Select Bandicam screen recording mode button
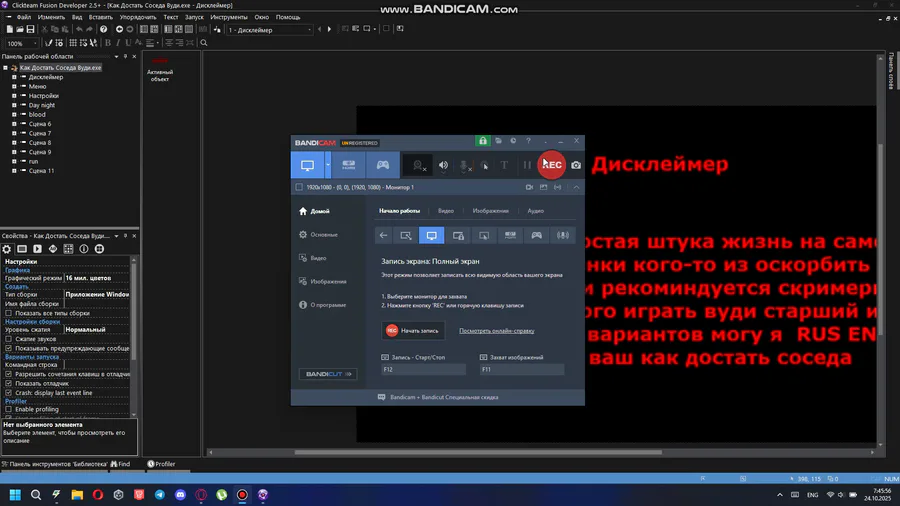The height and width of the screenshot is (506, 900). [x=308, y=165]
